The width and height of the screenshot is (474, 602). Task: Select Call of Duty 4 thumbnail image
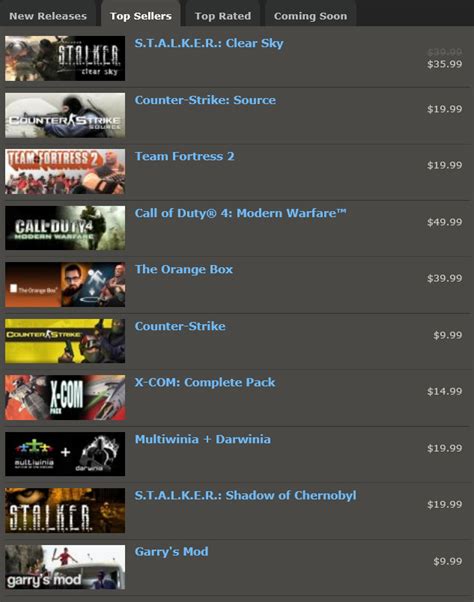[x=65, y=228]
